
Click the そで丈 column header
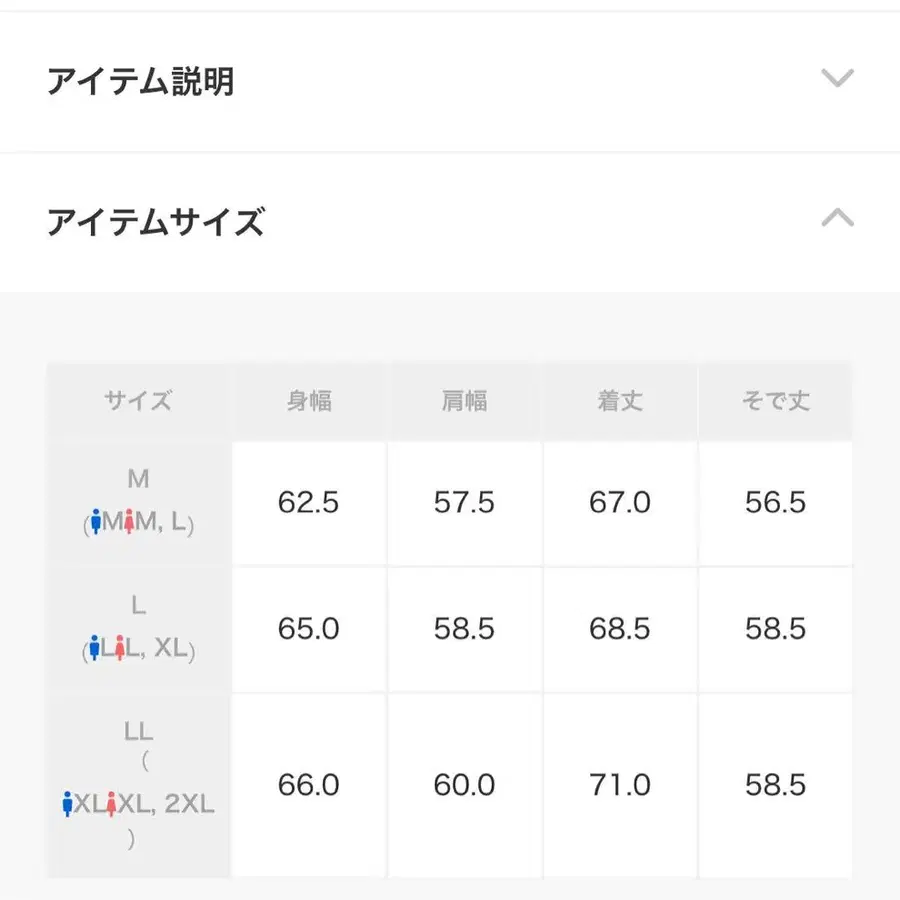[775, 401]
